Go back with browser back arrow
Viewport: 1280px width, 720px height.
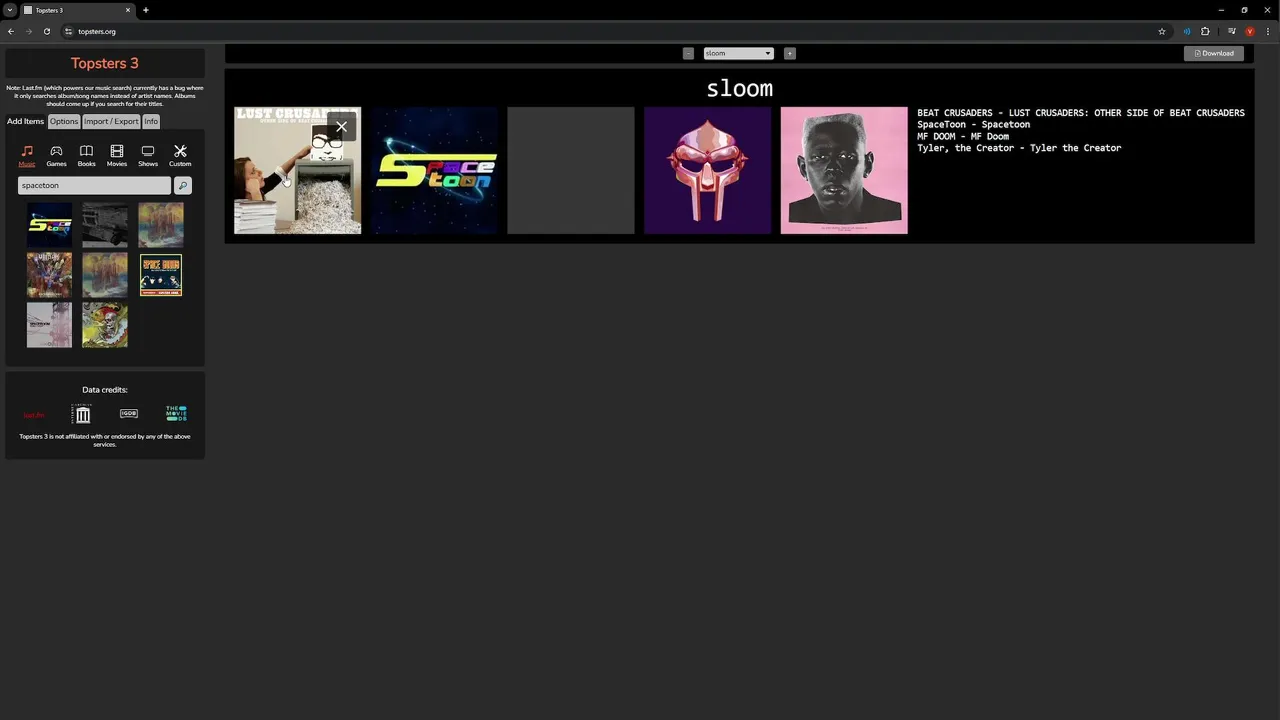click(x=11, y=31)
